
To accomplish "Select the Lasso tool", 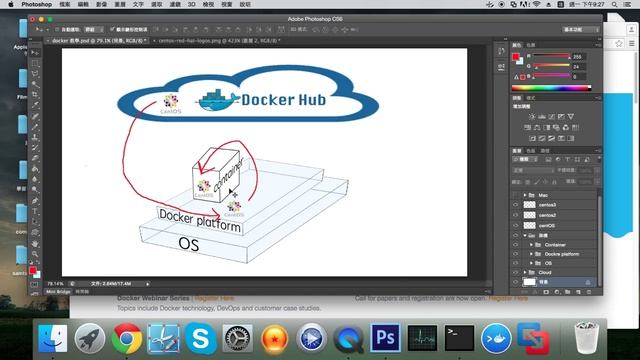I will coord(35,74).
